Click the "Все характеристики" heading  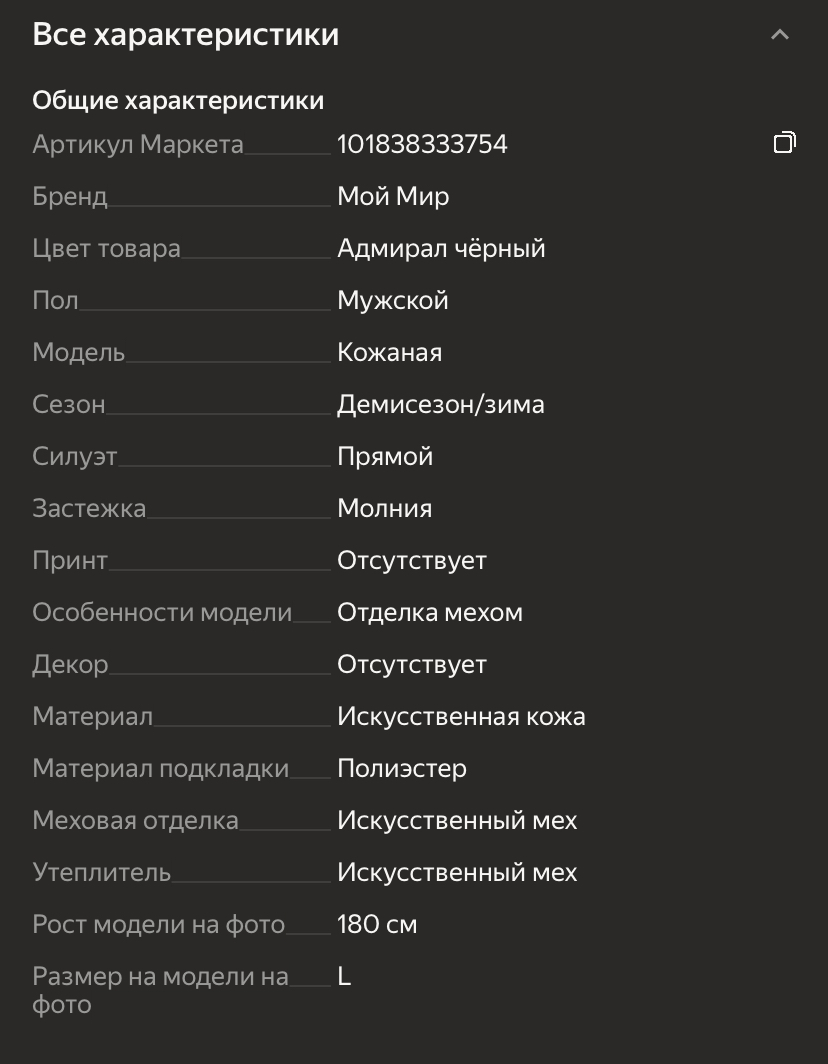186,35
